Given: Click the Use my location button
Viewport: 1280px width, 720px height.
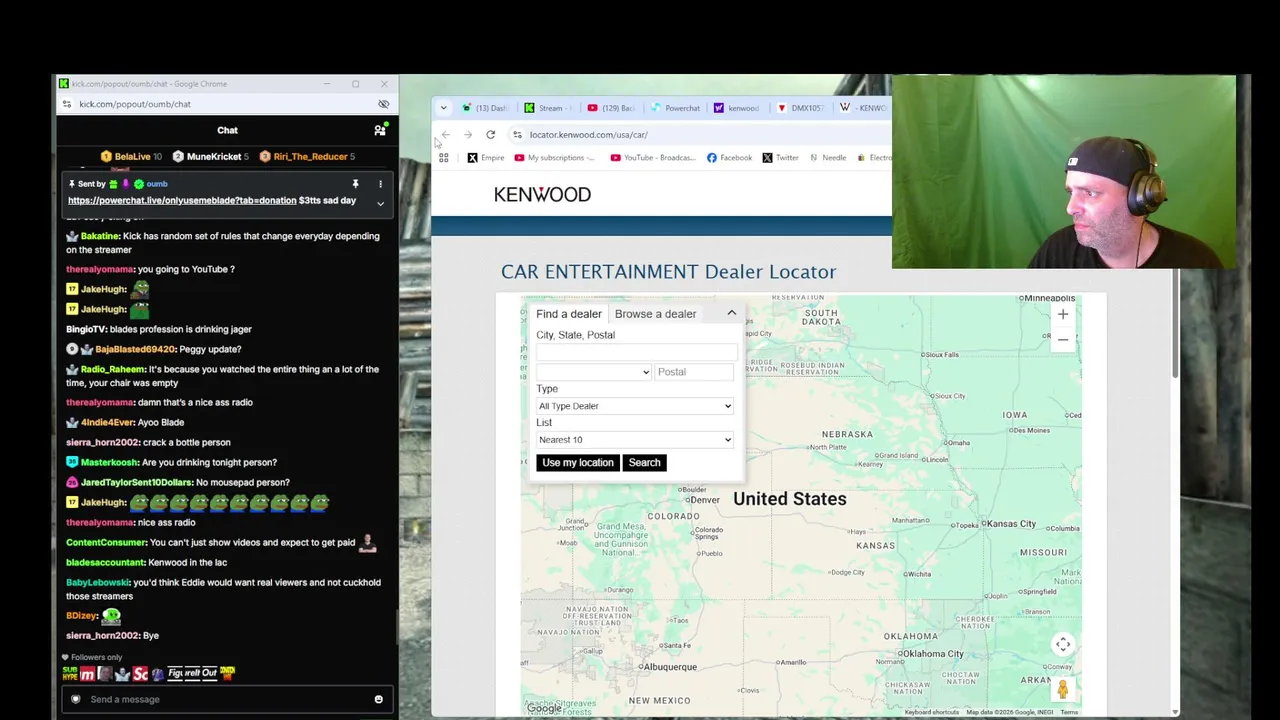Looking at the screenshot, I should click(x=578, y=463).
